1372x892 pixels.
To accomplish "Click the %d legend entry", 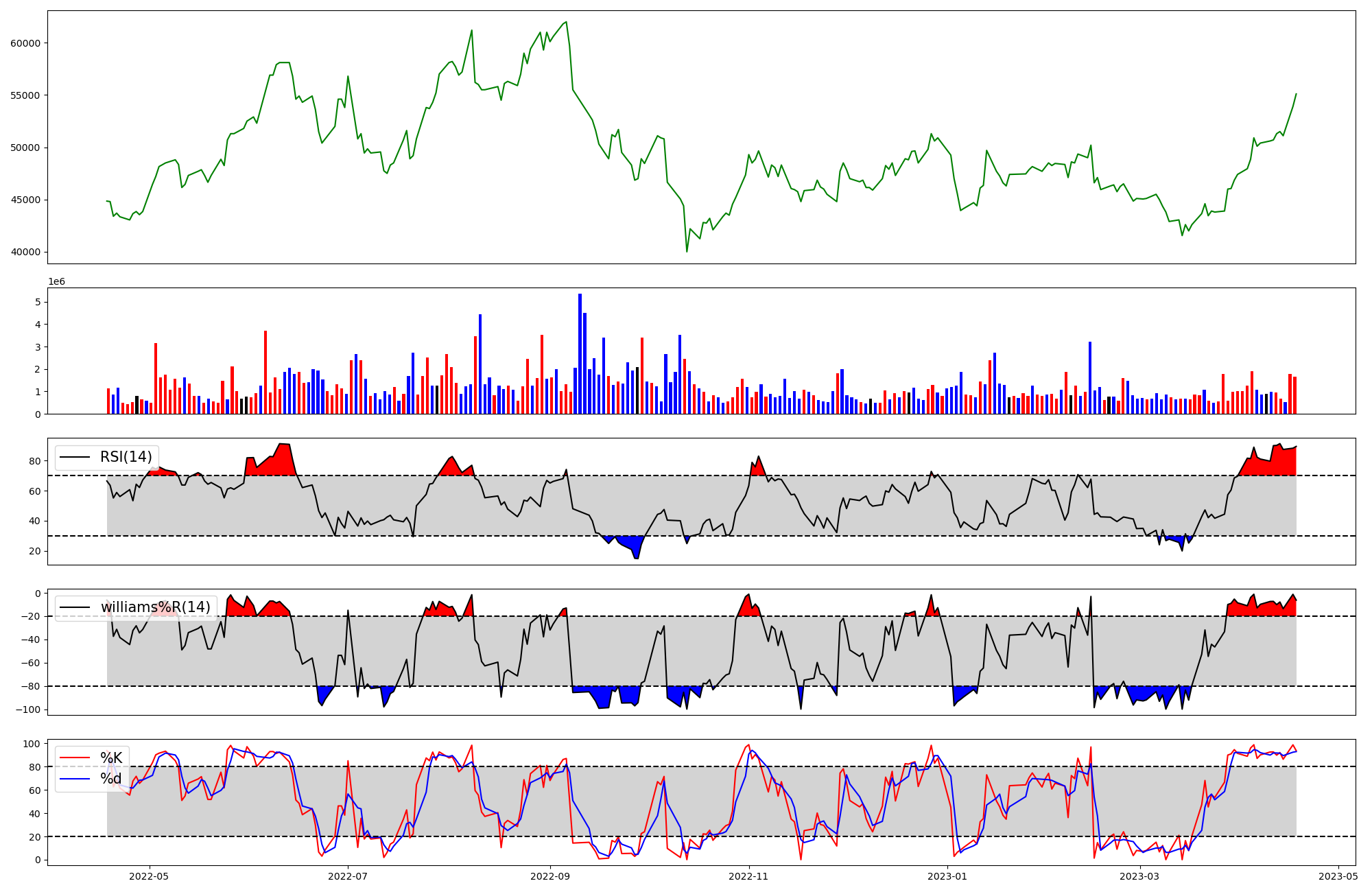I will 111,779.
